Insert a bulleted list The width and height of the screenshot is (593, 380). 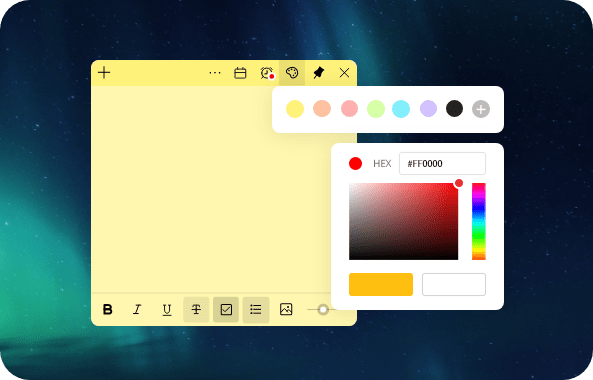[256, 310]
